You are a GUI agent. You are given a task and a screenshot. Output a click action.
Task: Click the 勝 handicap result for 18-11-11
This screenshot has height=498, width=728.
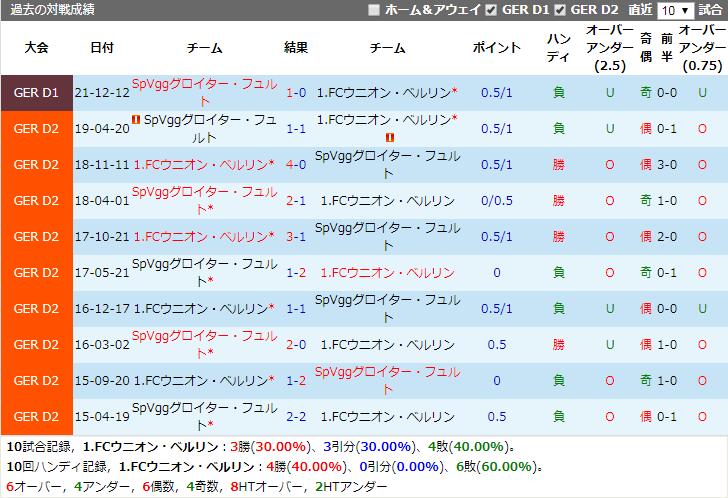pyautogui.click(x=559, y=165)
